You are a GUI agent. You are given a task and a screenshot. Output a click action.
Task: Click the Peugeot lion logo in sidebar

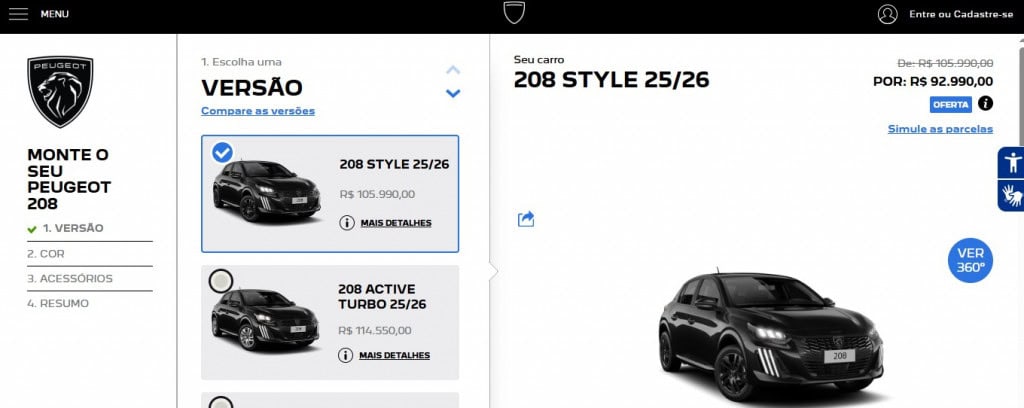coord(60,91)
